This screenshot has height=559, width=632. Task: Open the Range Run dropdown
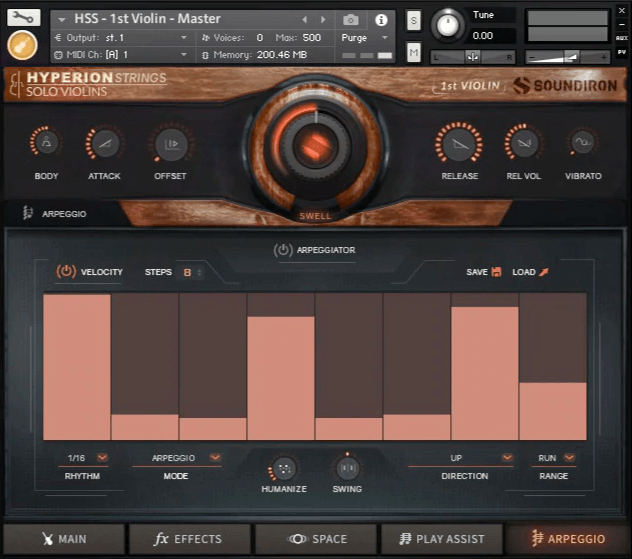(x=569, y=457)
